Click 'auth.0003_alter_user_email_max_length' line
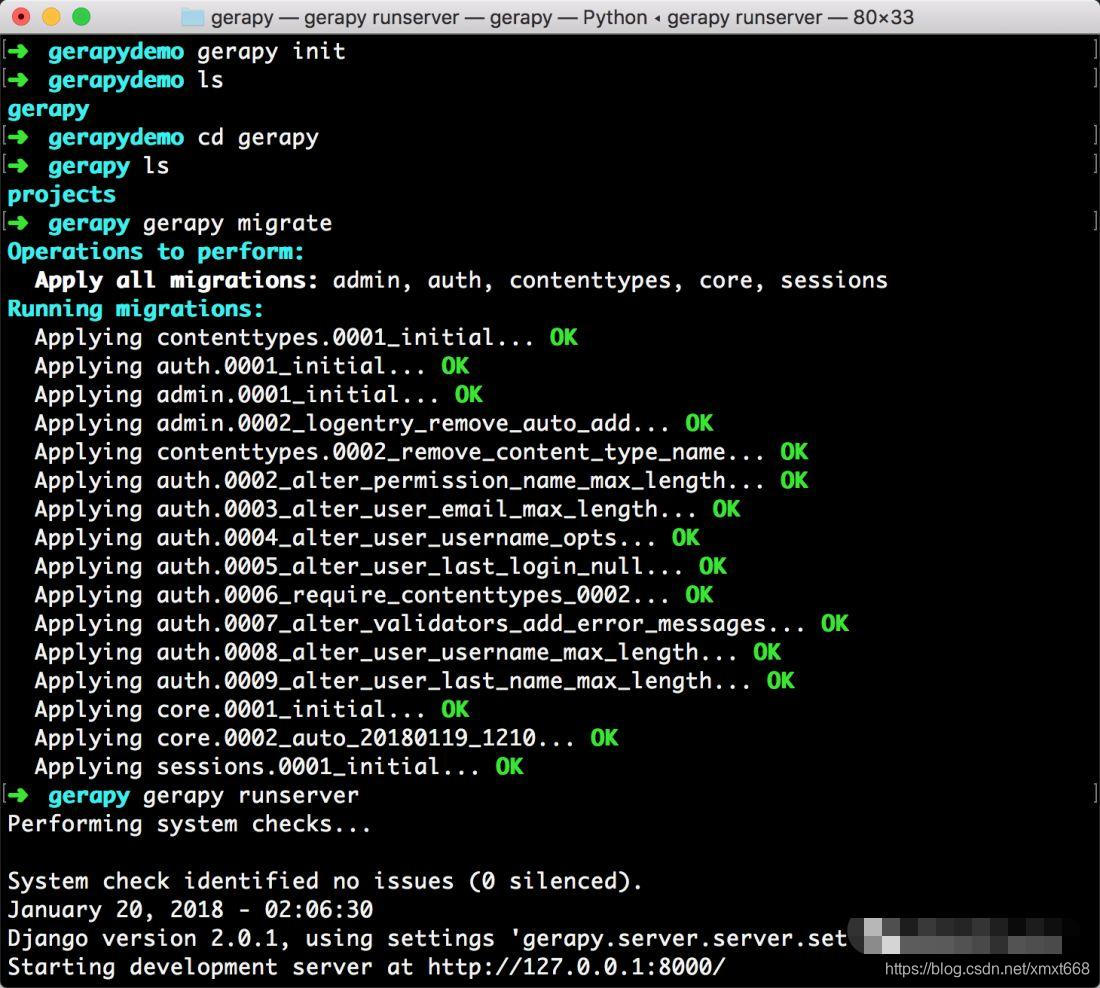This screenshot has height=988, width=1100. 387,509
